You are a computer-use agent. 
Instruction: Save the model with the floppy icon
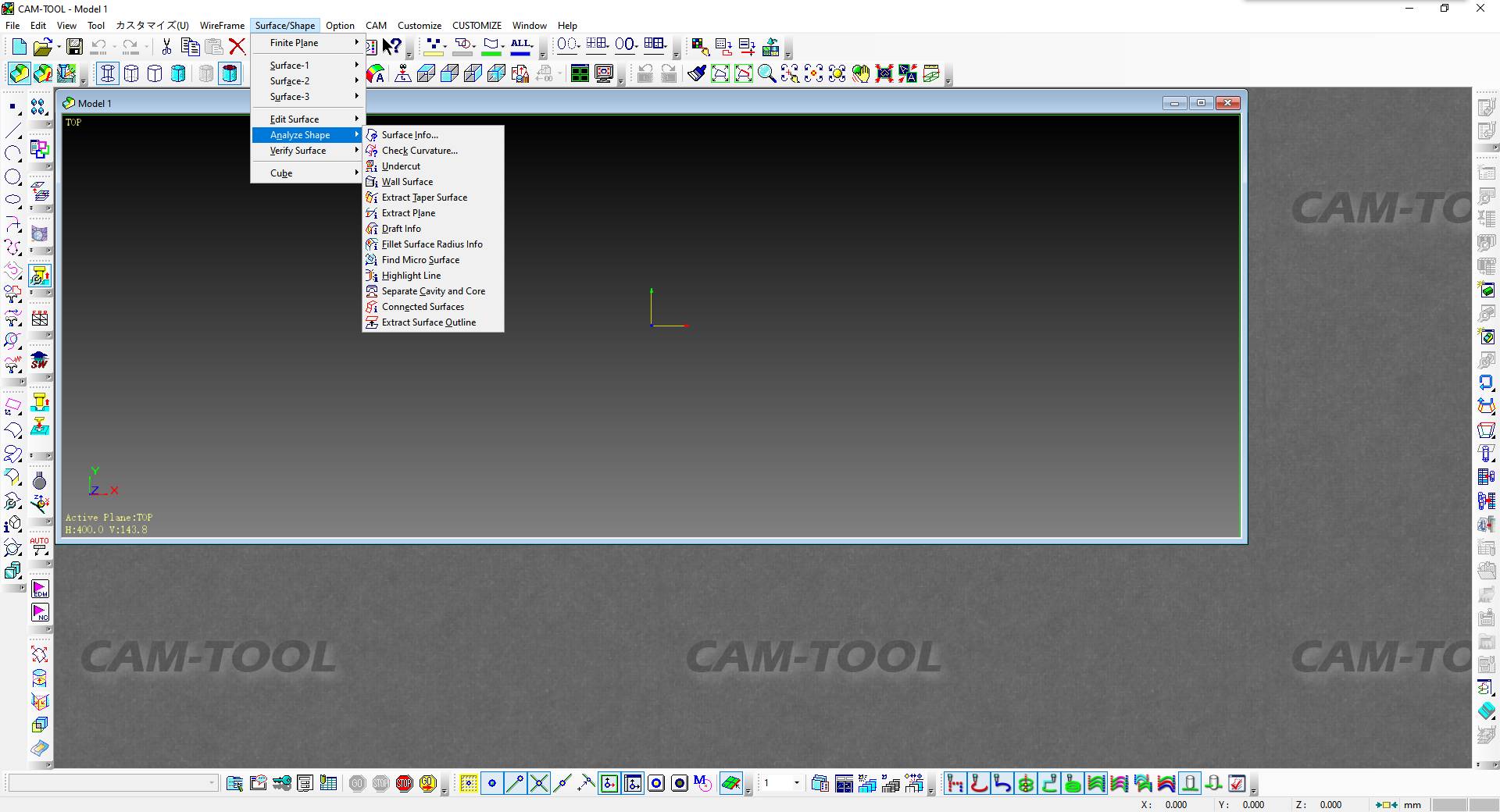74,47
